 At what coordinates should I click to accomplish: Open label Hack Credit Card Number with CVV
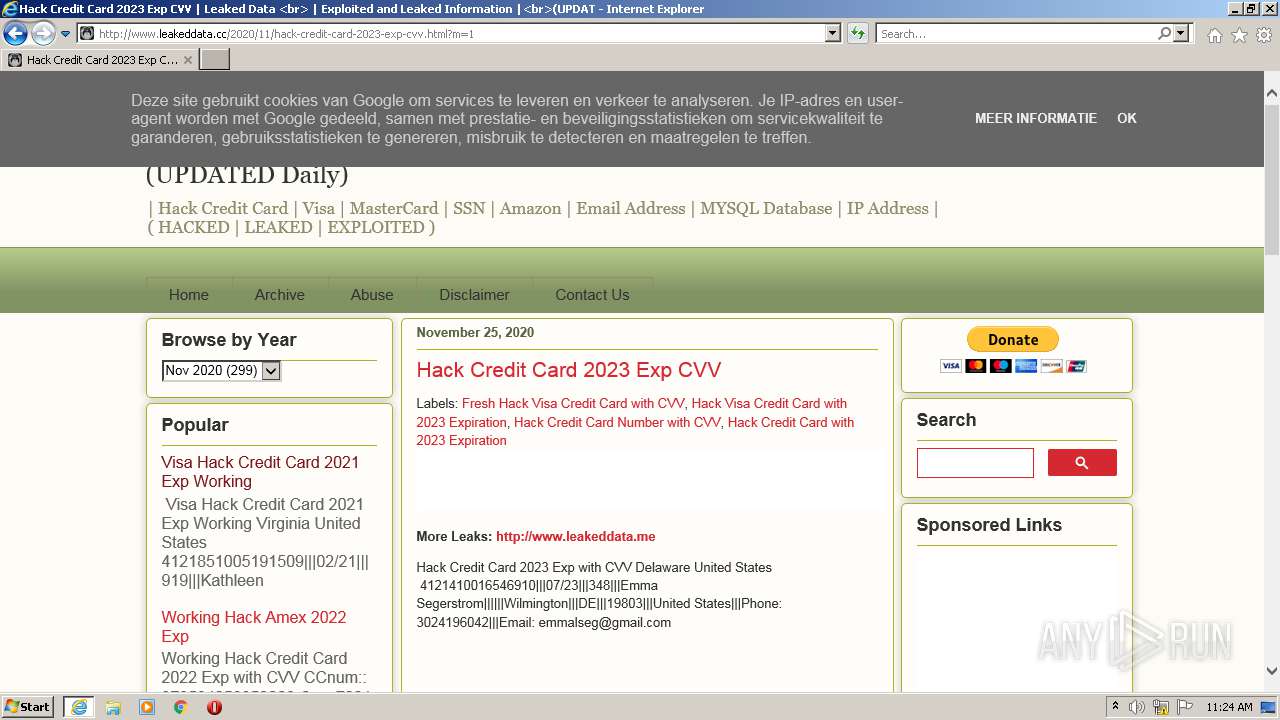click(617, 422)
